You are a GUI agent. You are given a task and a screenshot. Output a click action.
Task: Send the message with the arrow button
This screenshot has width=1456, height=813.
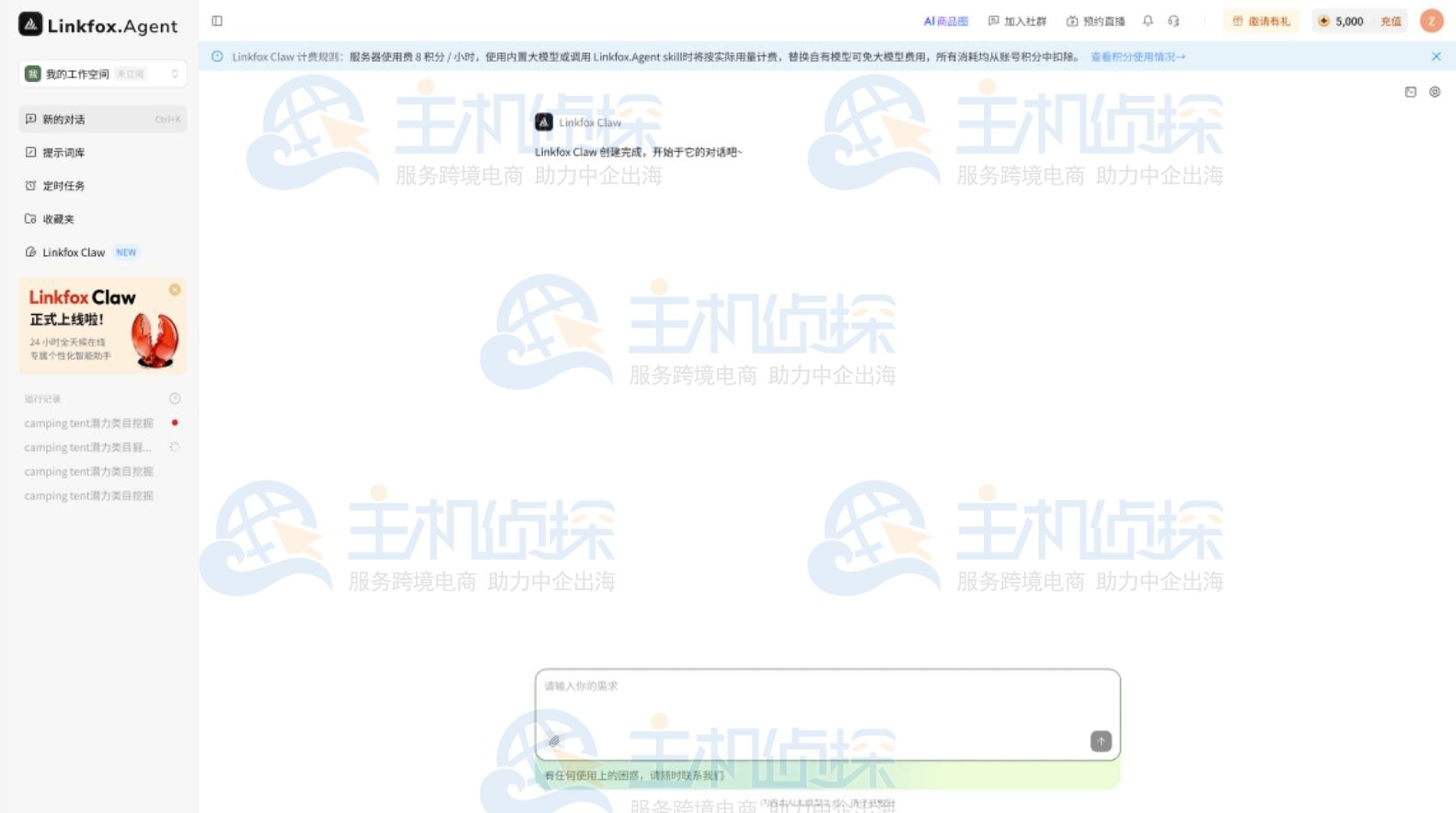pos(1101,741)
